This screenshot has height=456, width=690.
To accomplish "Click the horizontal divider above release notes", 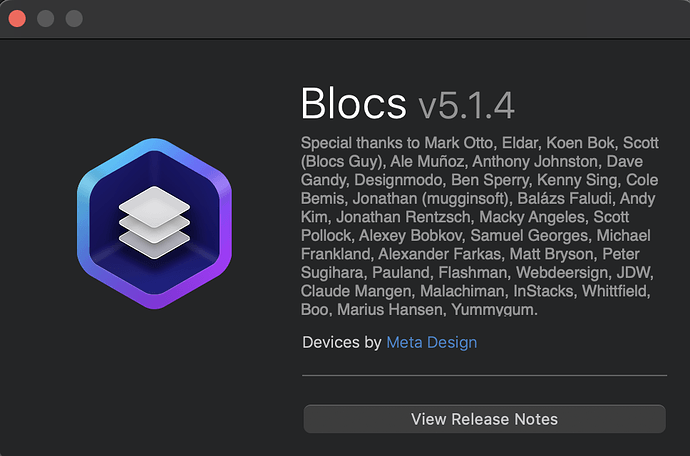I will [x=484, y=376].
